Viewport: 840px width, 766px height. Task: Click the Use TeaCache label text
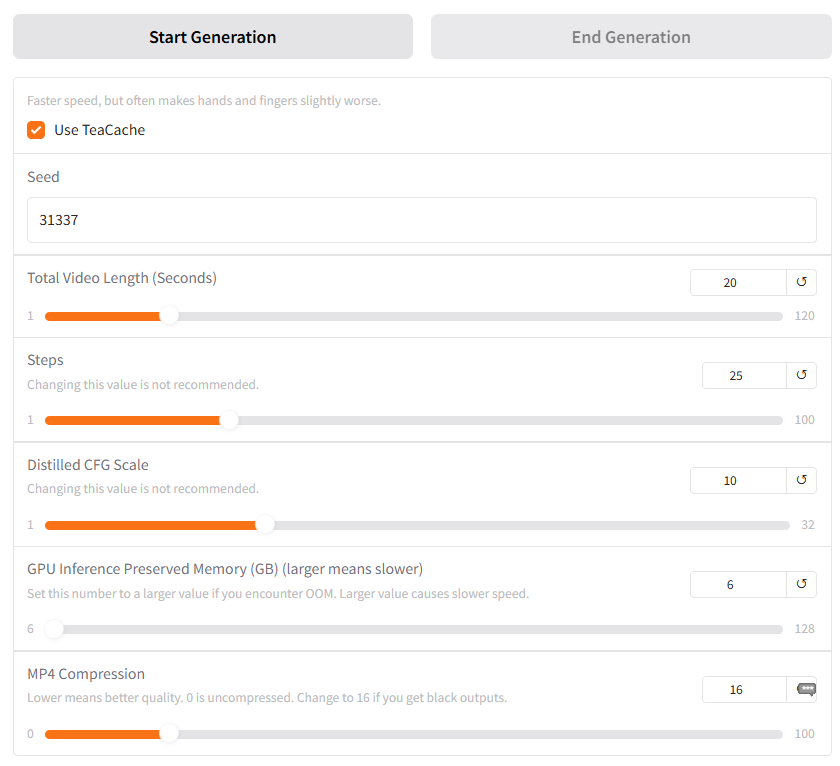click(100, 130)
